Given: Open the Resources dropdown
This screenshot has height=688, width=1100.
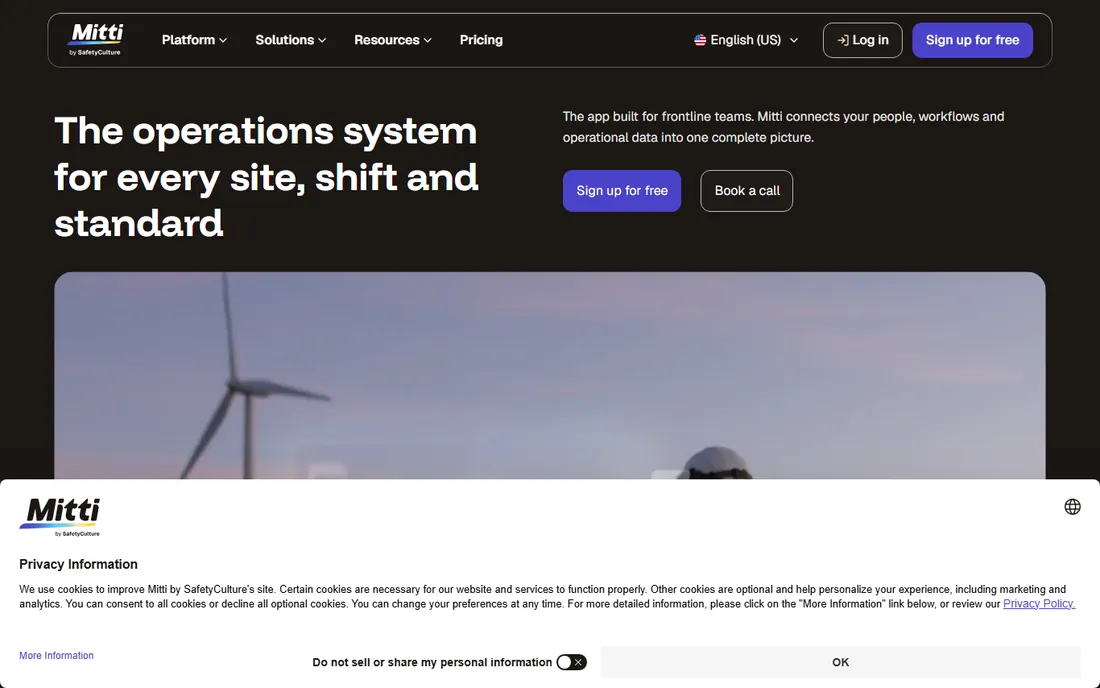Looking at the screenshot, I should 392,40.
